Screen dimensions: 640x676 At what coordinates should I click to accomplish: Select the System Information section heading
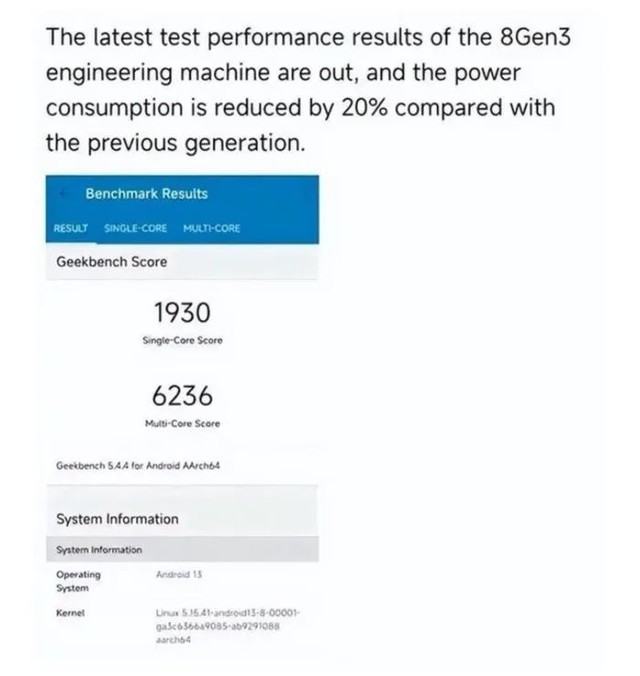click(x=117, y=519)
